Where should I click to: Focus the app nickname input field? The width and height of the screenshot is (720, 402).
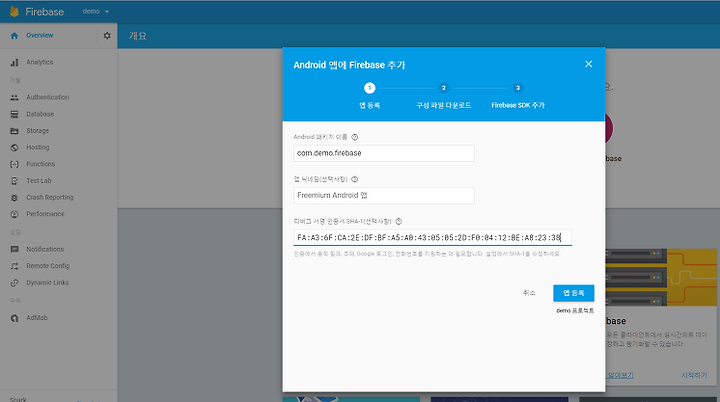(x=384, y=195)
